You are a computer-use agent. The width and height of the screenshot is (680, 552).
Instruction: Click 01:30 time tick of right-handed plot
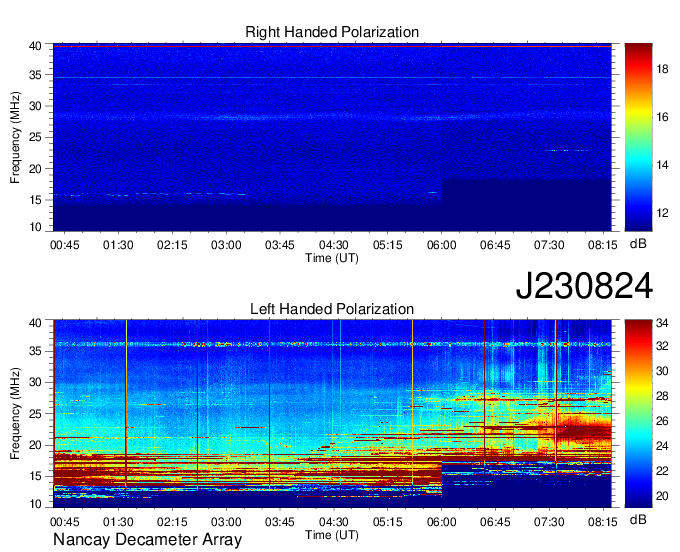click(x=118, y=245)
